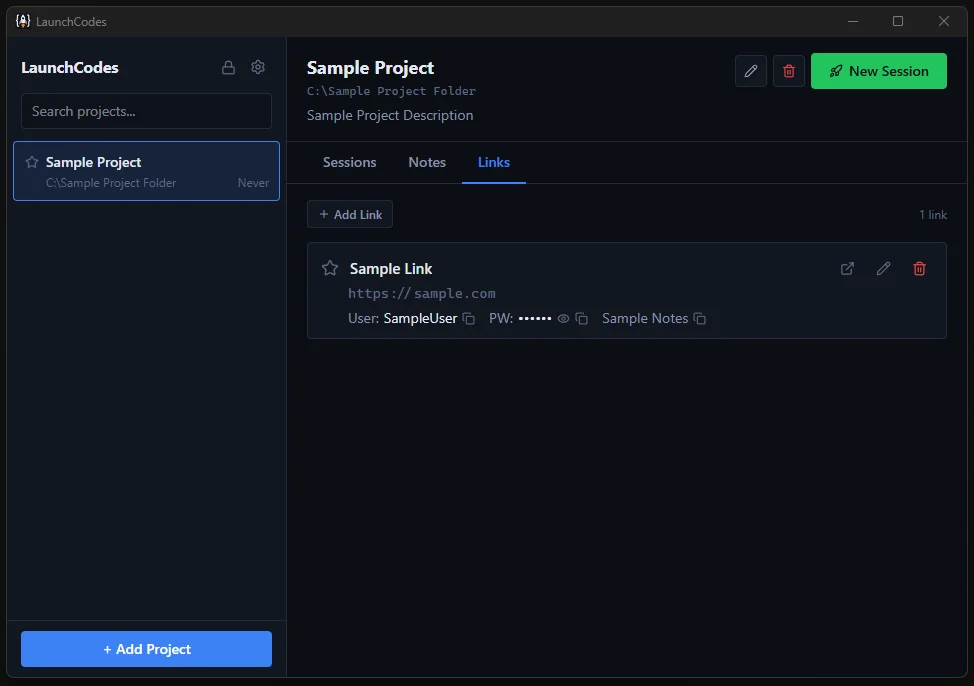974x686 pixels.
Task: Edit Sample Link using its pencil icon
Action: click(883, 268)
